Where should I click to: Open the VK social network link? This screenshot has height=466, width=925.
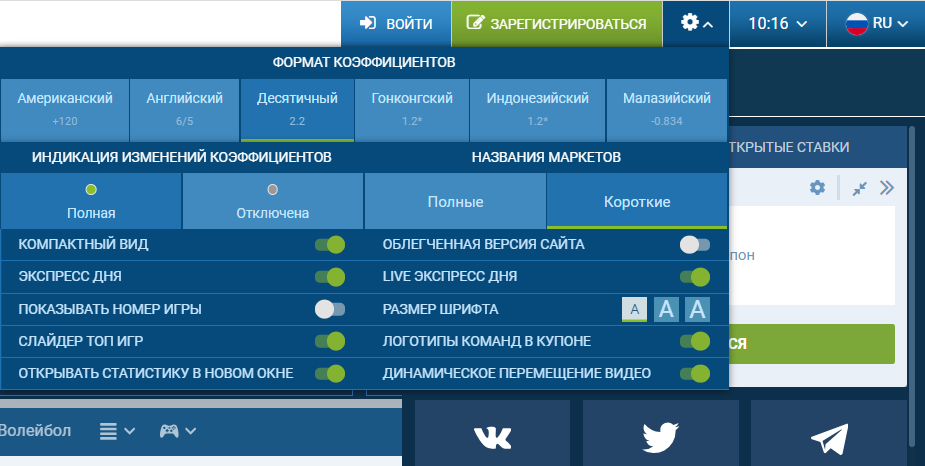point(491,436)
